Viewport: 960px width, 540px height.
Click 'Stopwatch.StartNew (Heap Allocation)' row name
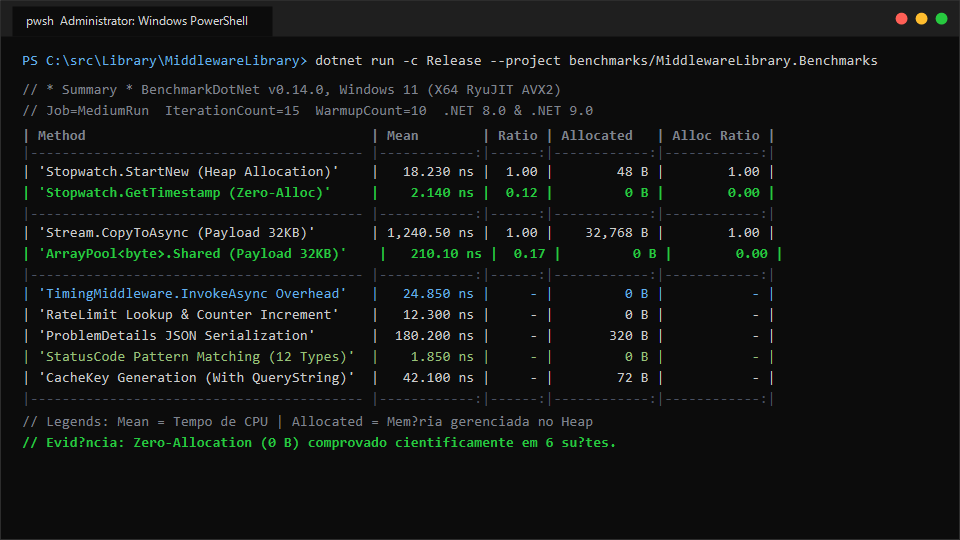pos(188,171)
